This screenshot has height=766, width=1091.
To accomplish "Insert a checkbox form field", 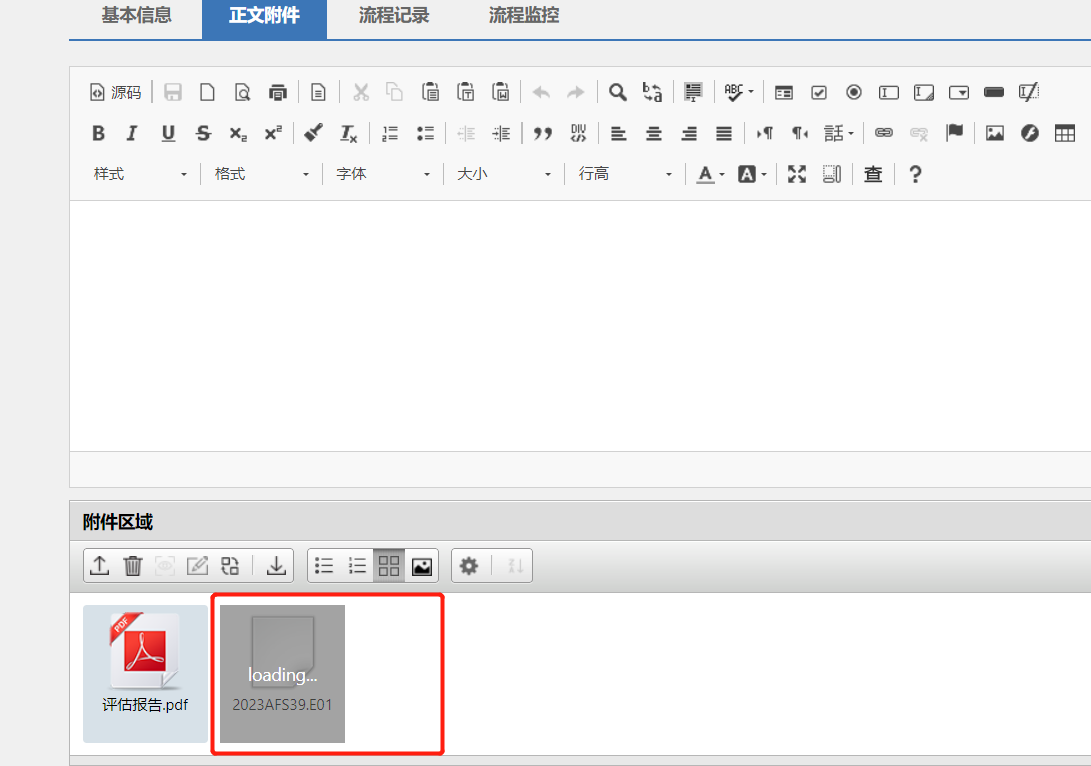I will click(x=819, y=92).
